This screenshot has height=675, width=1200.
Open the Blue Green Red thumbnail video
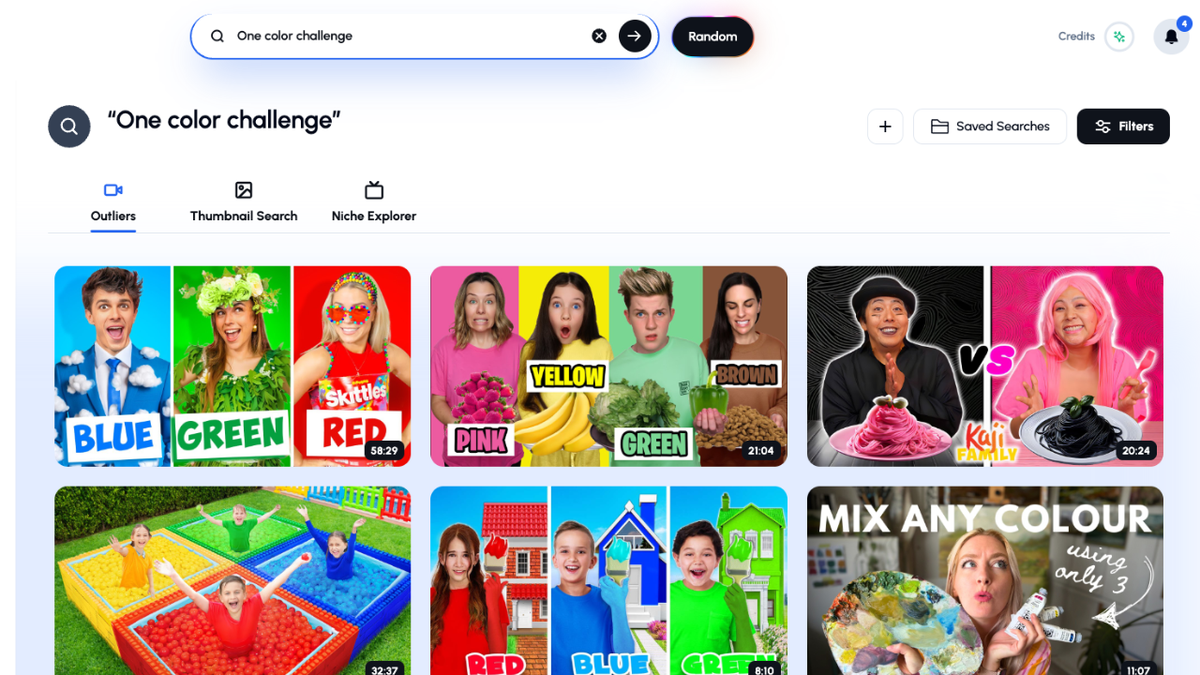coord(233,366)
